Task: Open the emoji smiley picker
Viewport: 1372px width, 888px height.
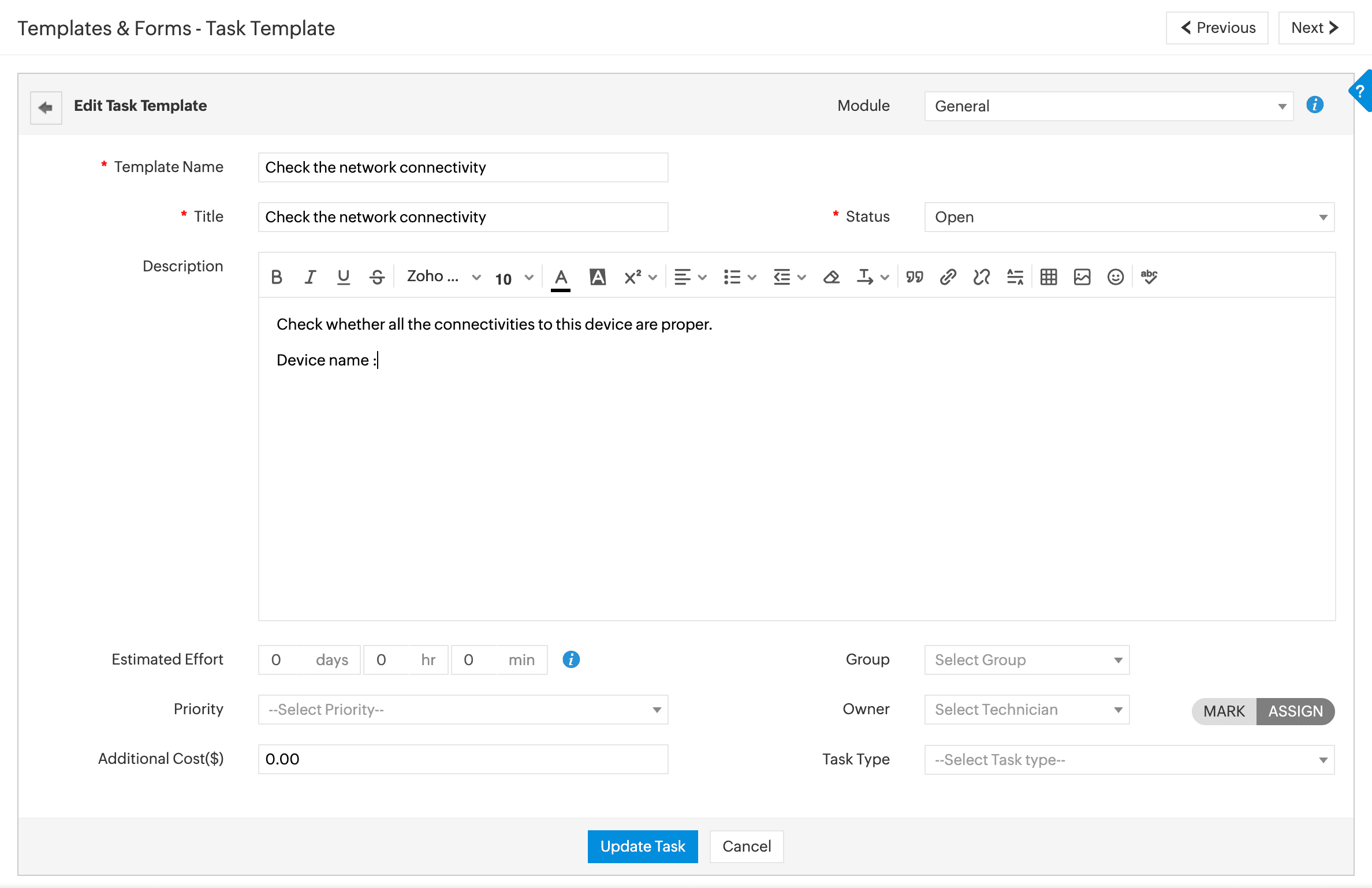Action: 1116,277
